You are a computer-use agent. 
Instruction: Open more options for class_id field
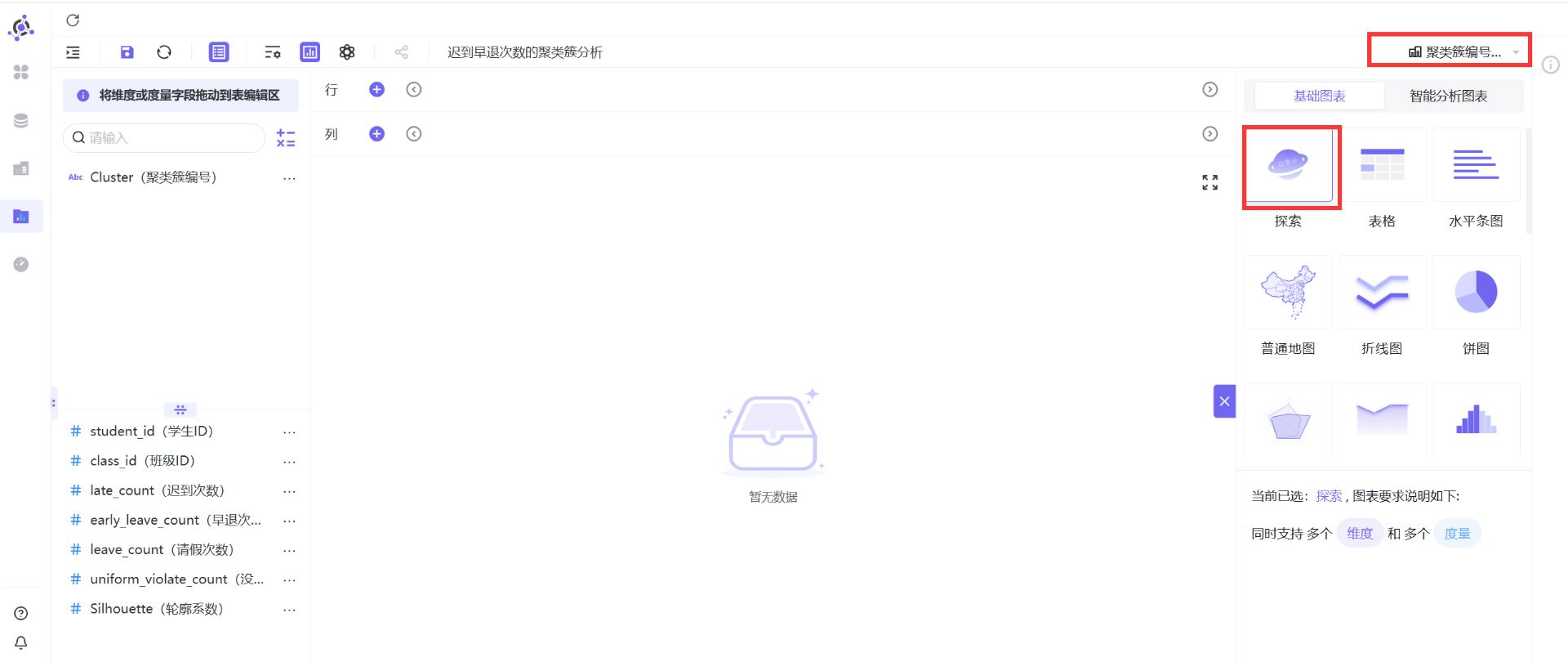[x=289, y=462]
